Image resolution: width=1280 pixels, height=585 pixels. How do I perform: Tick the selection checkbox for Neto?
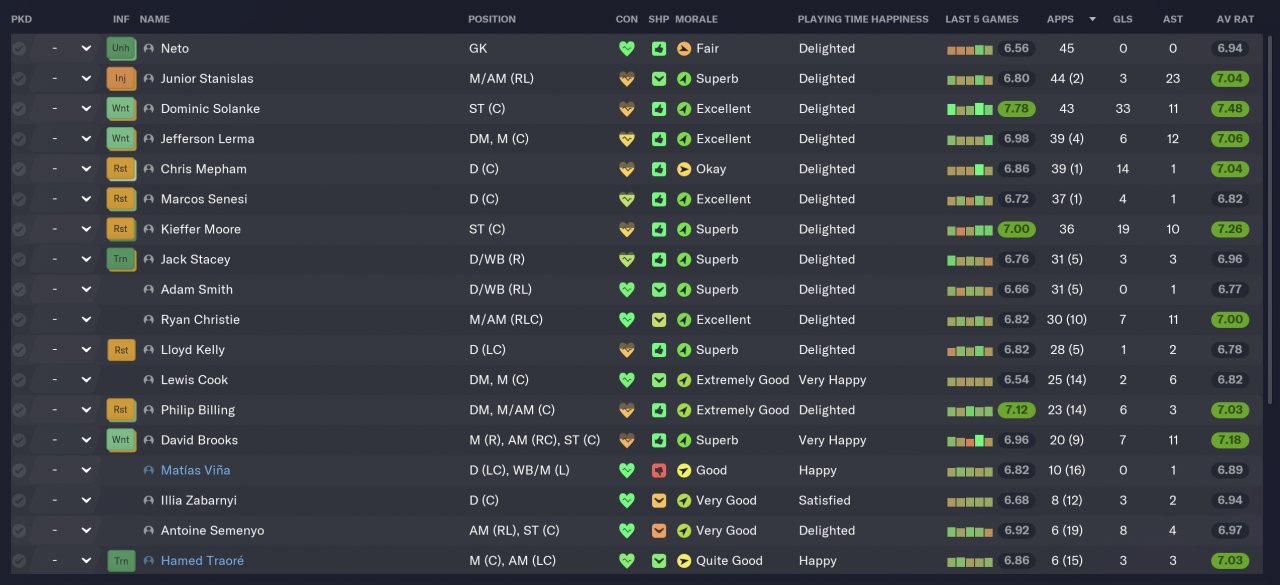tap(19, 48)
